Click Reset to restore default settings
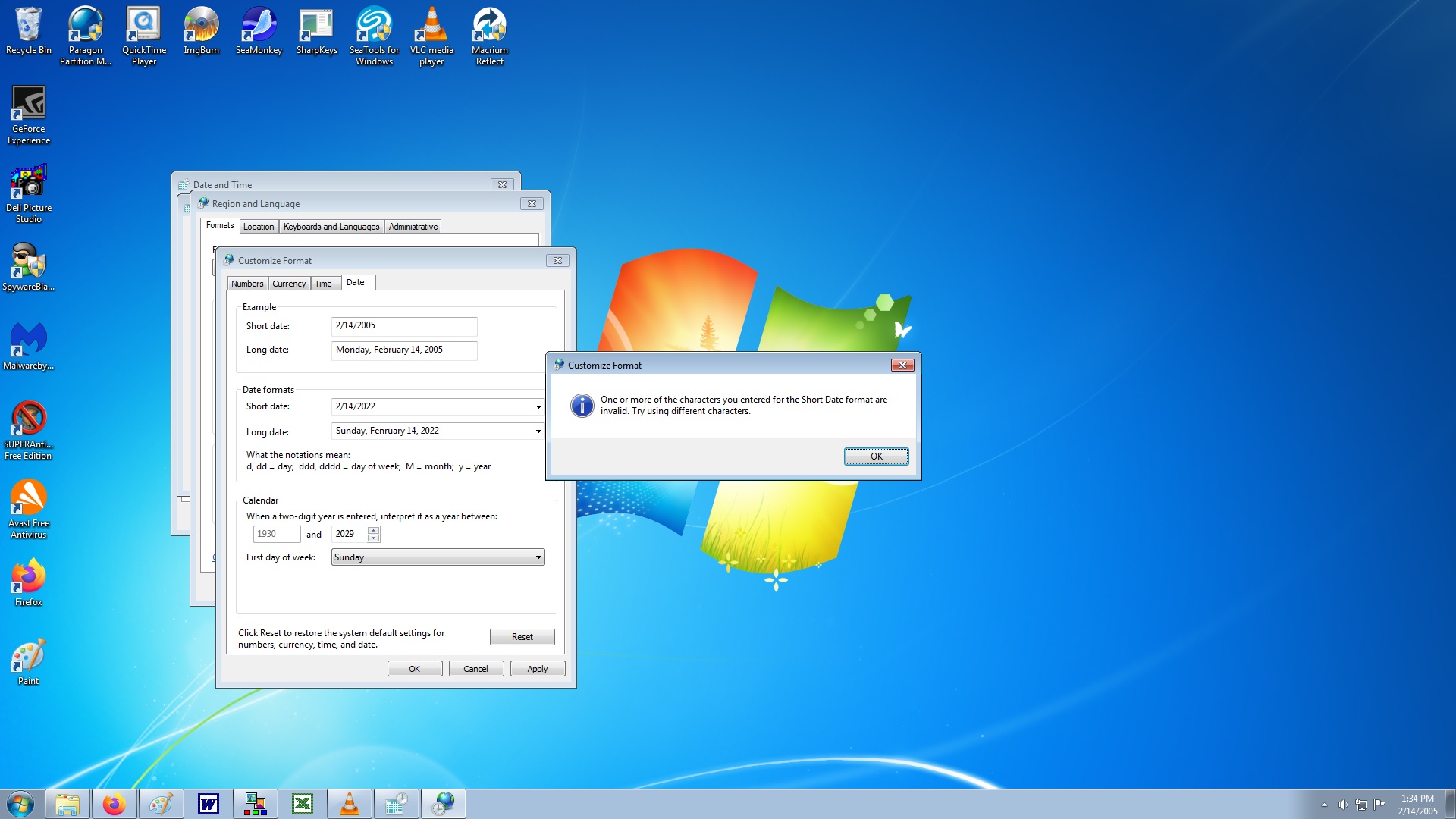The height and width of the screenshot is (819, 1456). 522,637
